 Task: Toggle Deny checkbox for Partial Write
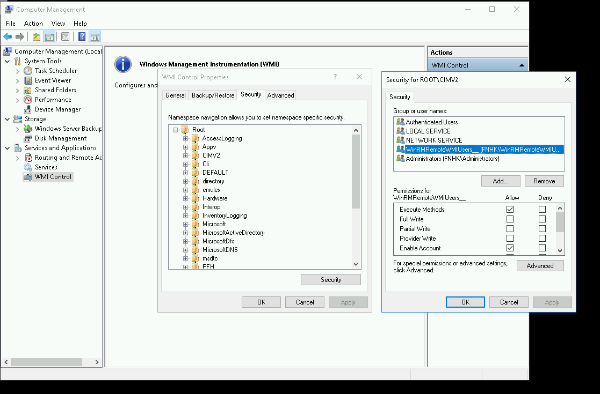pyautogui.click(x=542, y=228)
